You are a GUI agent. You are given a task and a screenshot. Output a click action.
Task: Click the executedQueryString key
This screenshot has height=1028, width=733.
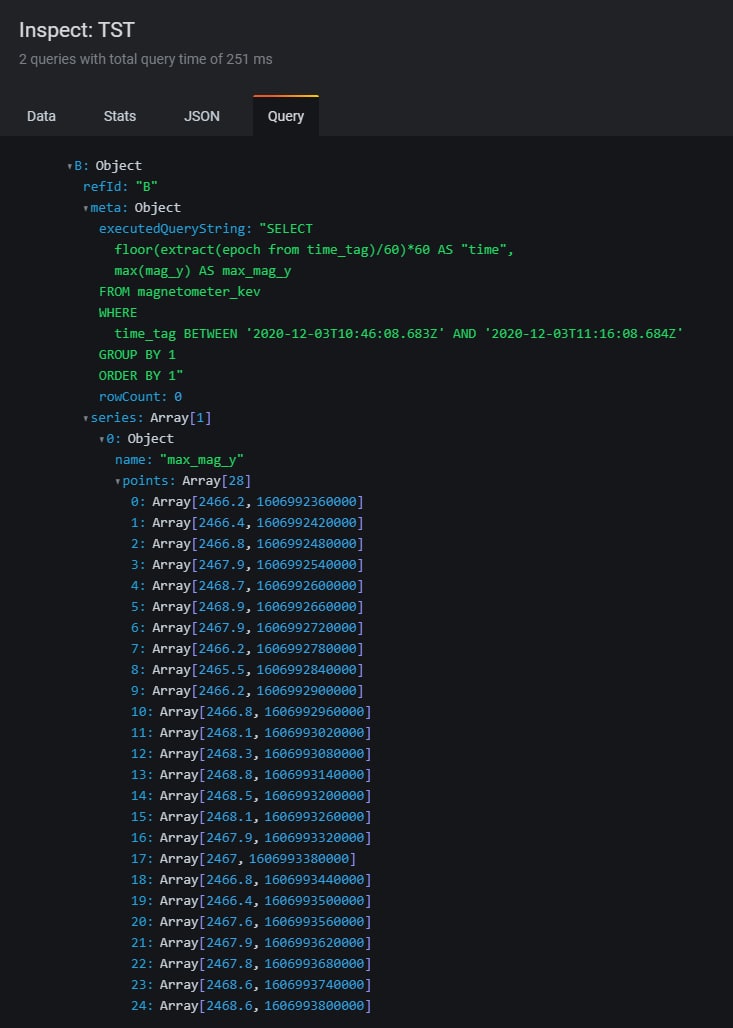pos(175,229)
